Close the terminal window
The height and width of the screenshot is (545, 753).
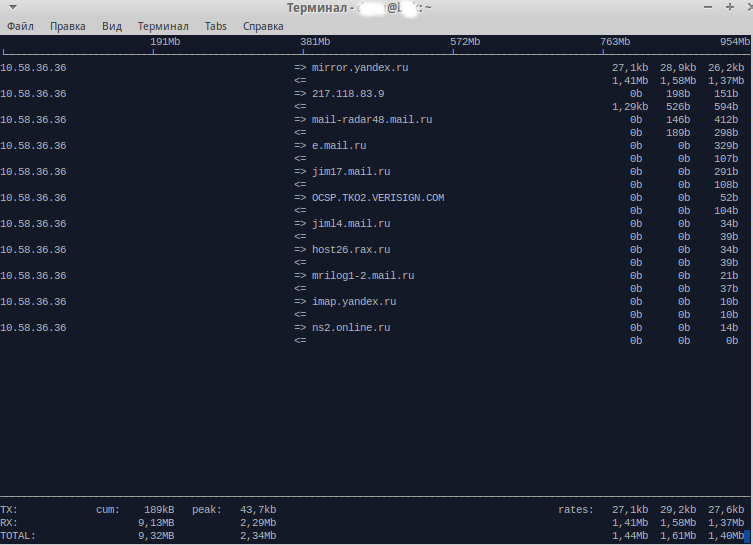[x=749, y=8]
